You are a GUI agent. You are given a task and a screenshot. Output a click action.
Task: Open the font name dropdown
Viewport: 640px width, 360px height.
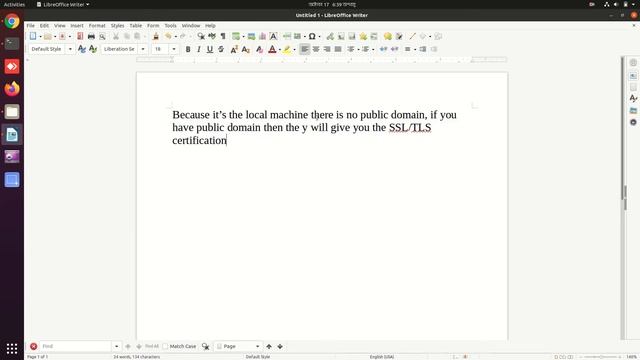[x=143, y=49]
